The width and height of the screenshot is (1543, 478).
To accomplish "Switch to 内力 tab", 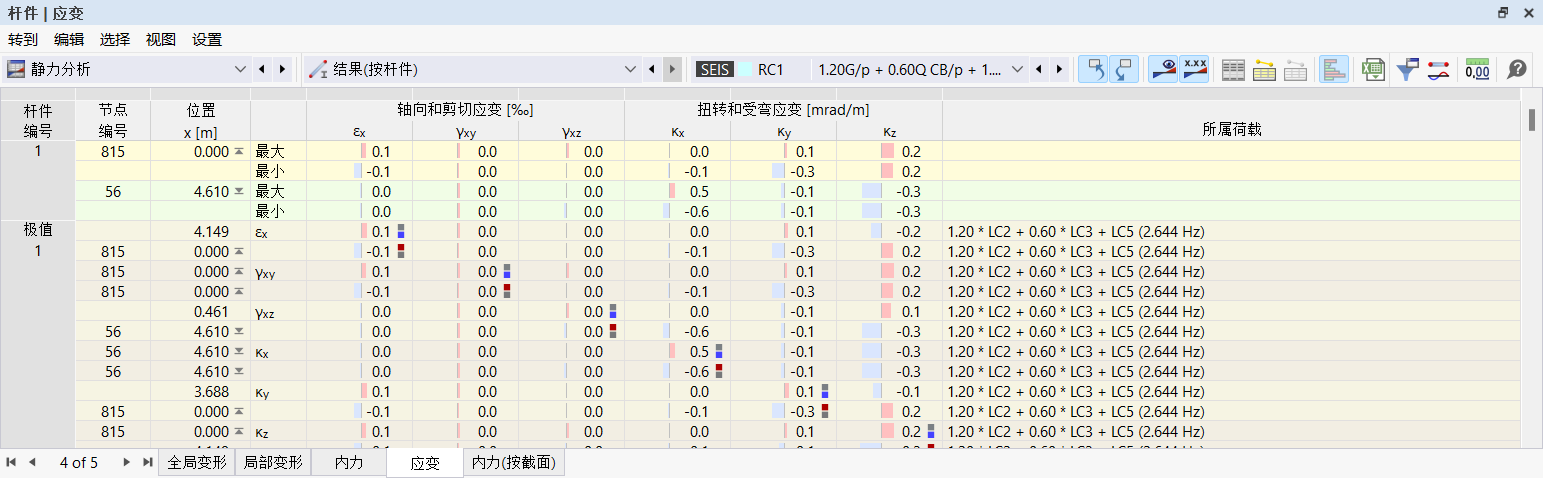I will point(349,463).
